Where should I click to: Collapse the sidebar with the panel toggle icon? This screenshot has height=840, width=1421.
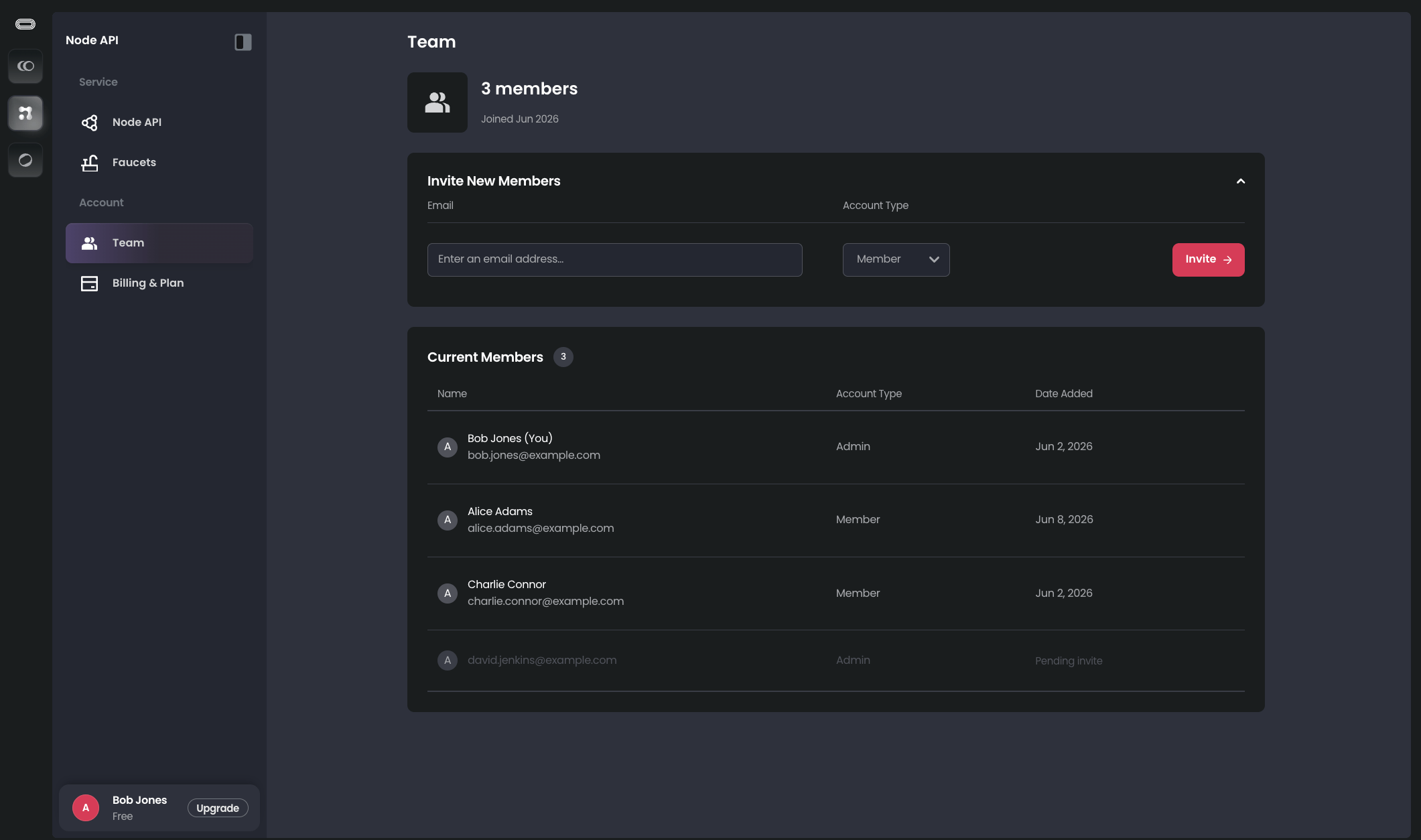[243, 42]
